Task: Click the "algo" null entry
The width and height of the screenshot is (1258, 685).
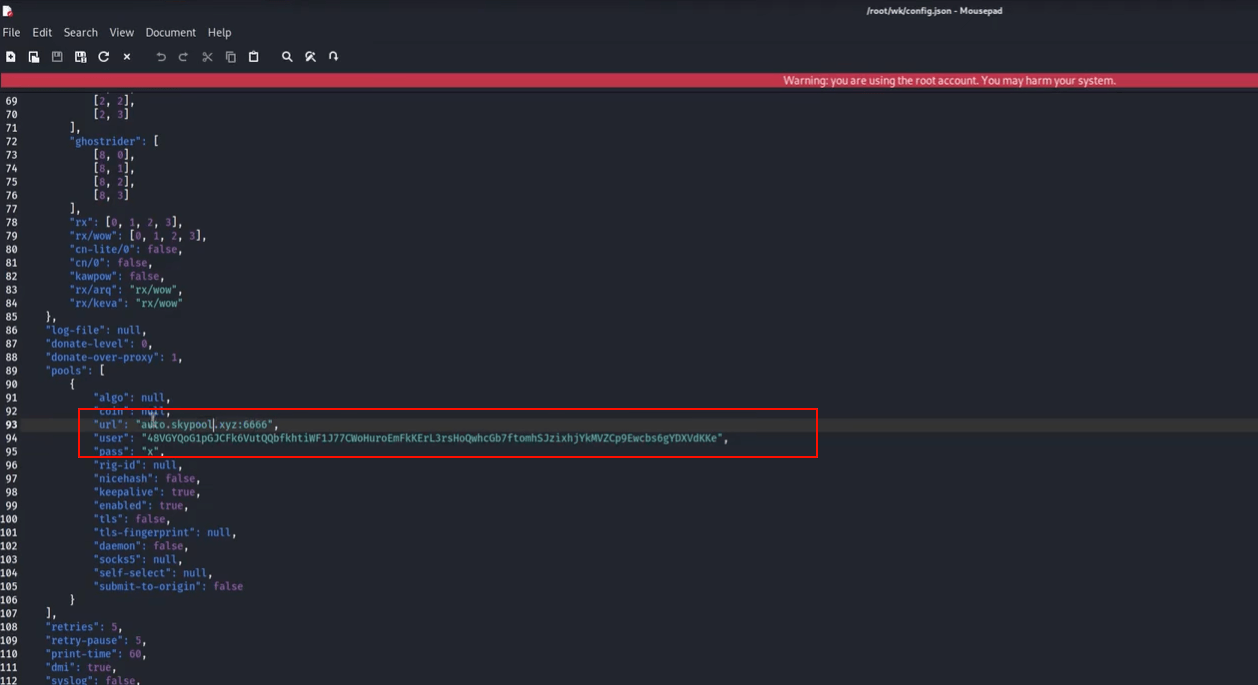Action: pos(132,398)
